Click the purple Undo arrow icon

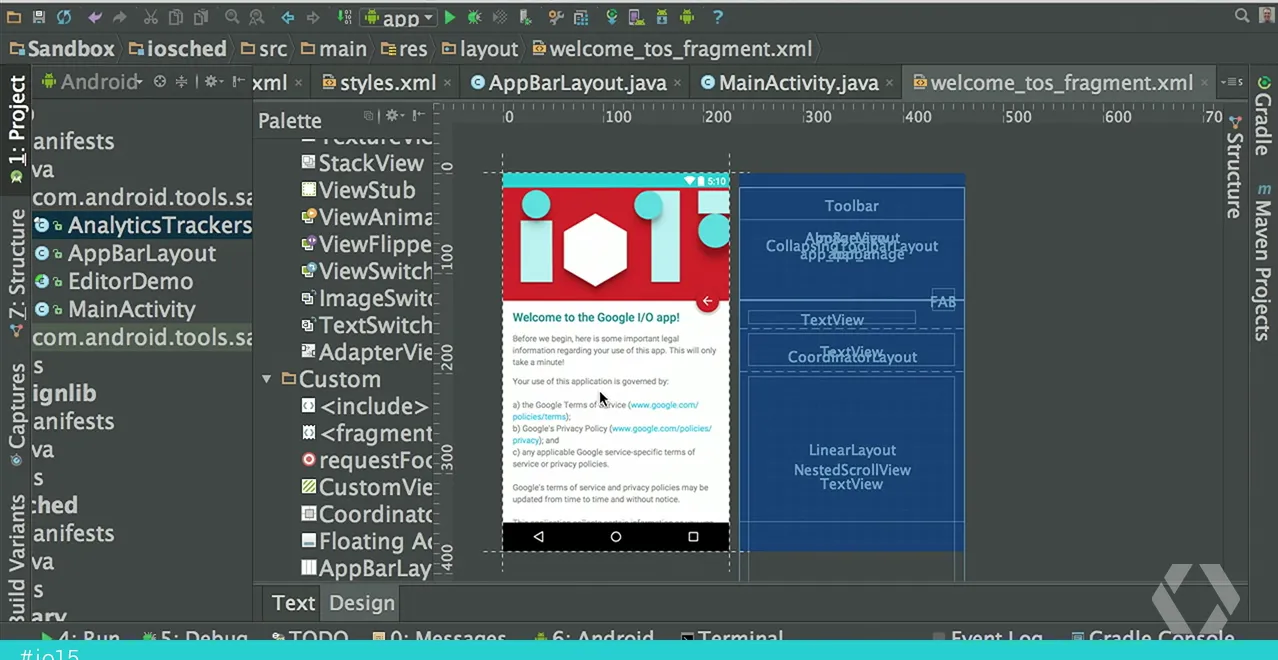pyautogui.click(x=95, y=17)
